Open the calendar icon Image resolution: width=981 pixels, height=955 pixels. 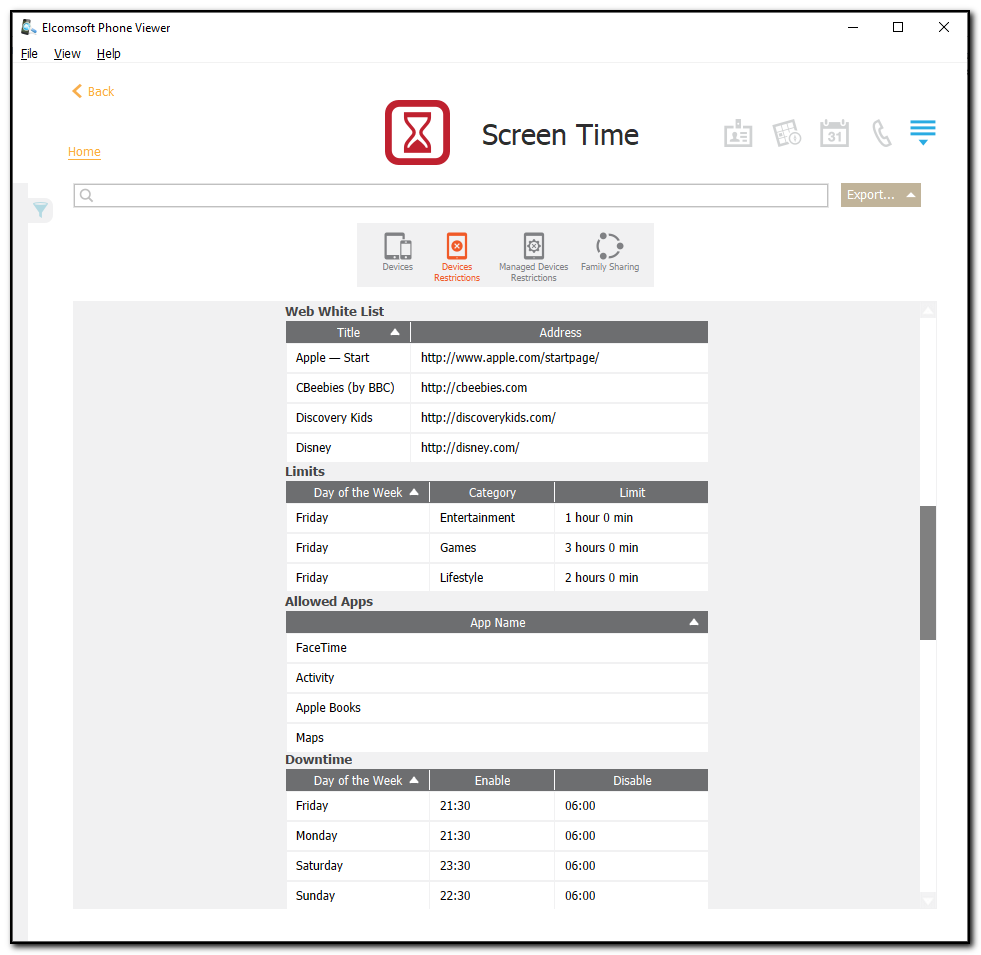click(834, 132)
